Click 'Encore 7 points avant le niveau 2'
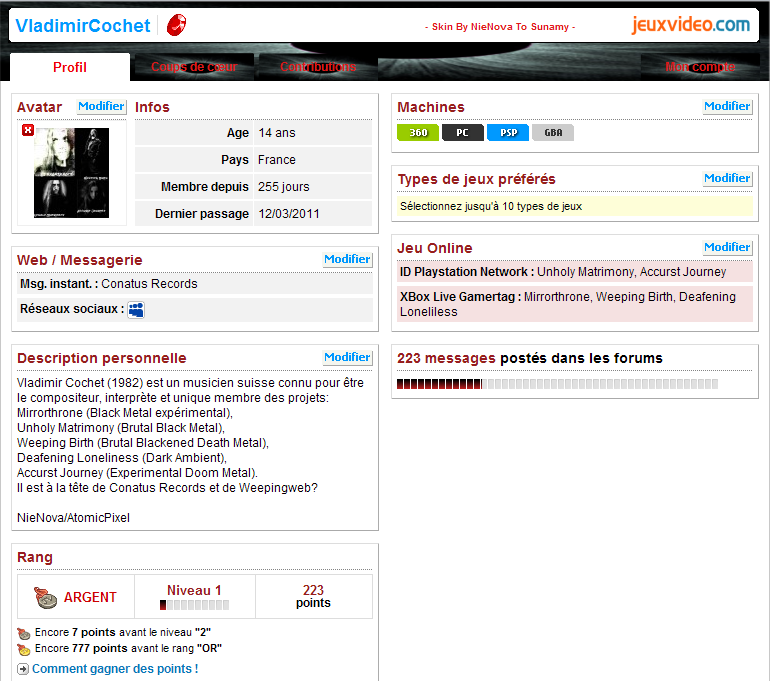770x693 pixels. point(123,632)
